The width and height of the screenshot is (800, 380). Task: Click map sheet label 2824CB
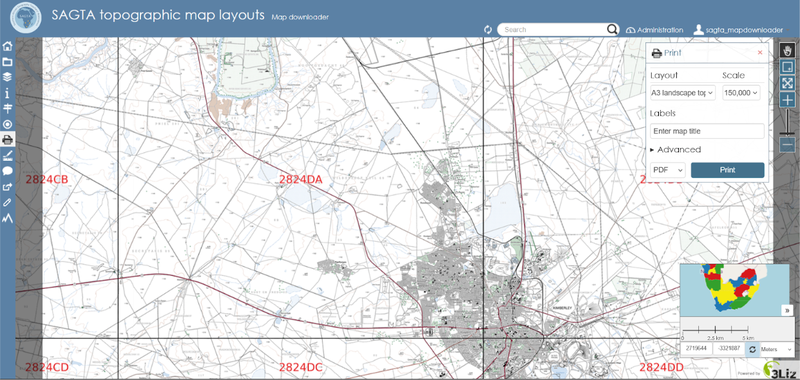[x=46, y=179]
